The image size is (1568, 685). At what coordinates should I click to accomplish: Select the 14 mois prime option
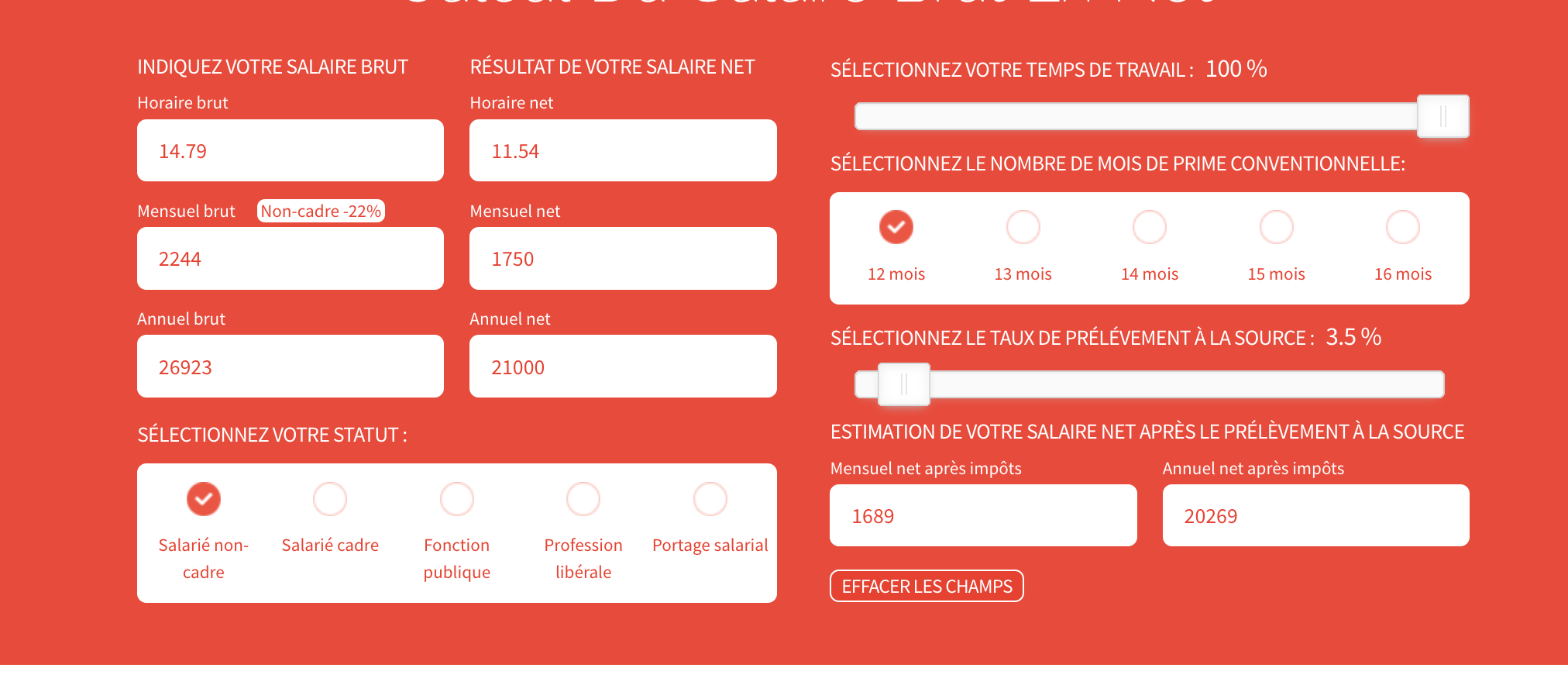(1150, 227)
